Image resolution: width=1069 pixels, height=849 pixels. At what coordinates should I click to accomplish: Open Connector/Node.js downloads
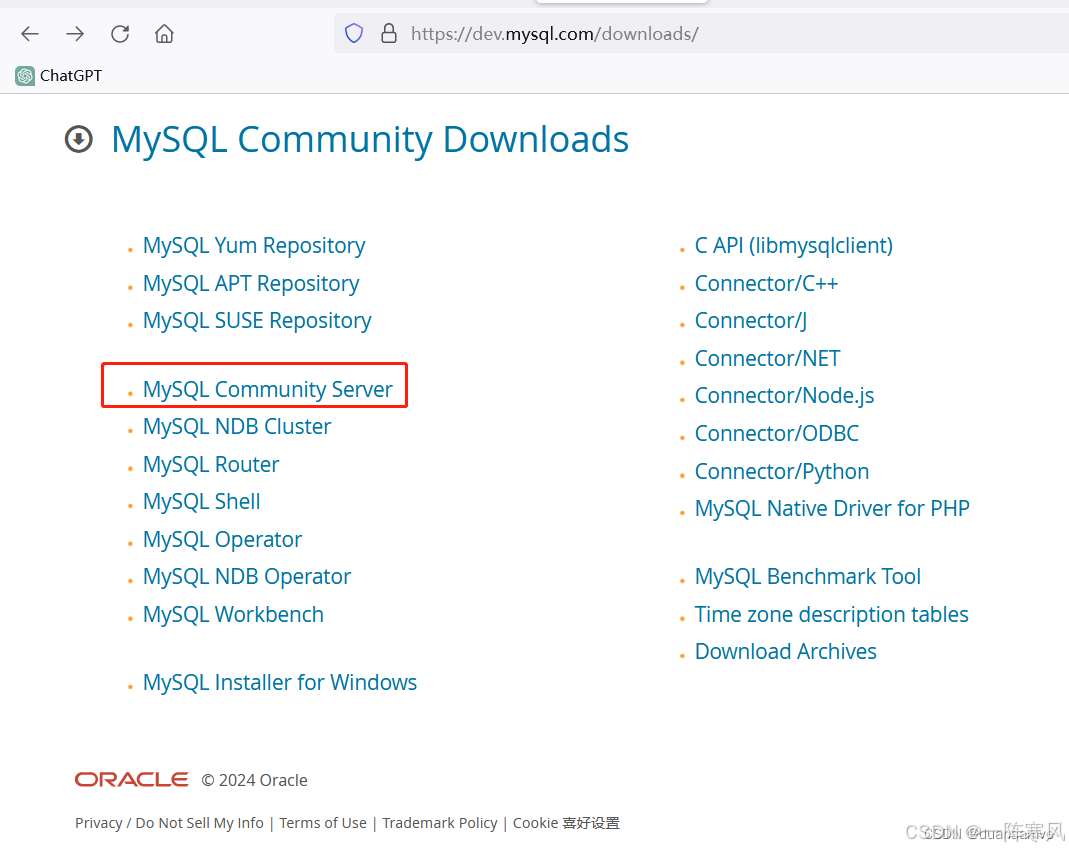784,396
